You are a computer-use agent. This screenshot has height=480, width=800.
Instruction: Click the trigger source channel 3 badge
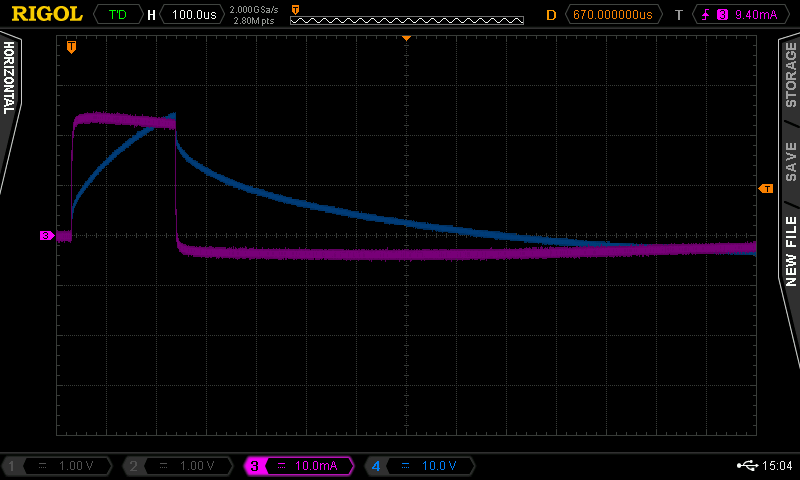point(722,15)
